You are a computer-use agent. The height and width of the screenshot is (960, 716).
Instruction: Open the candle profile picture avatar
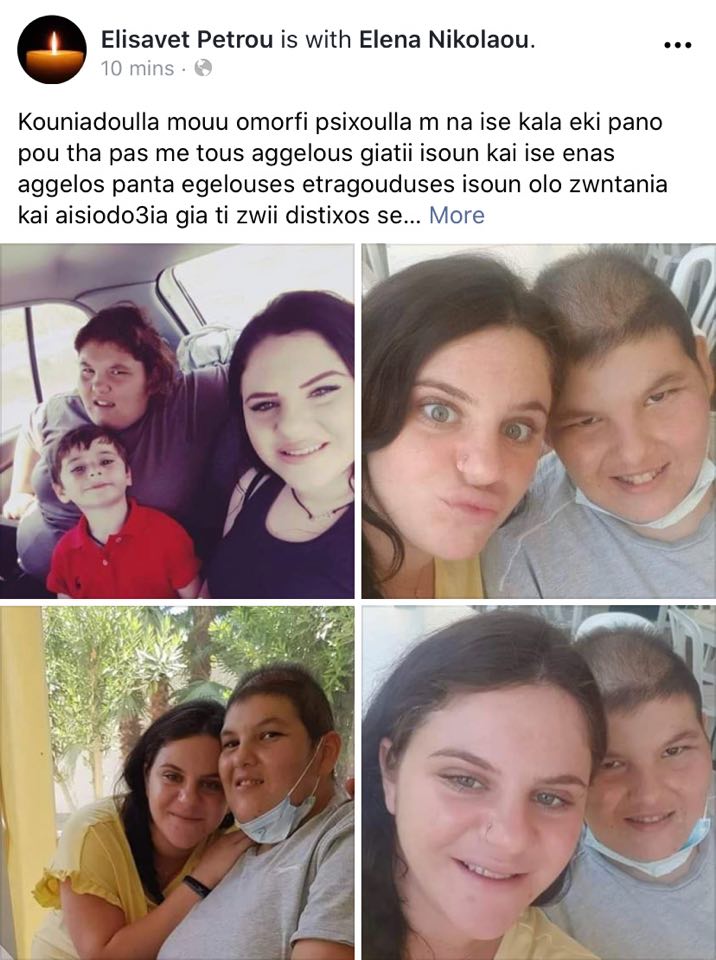tap(51, 50)
